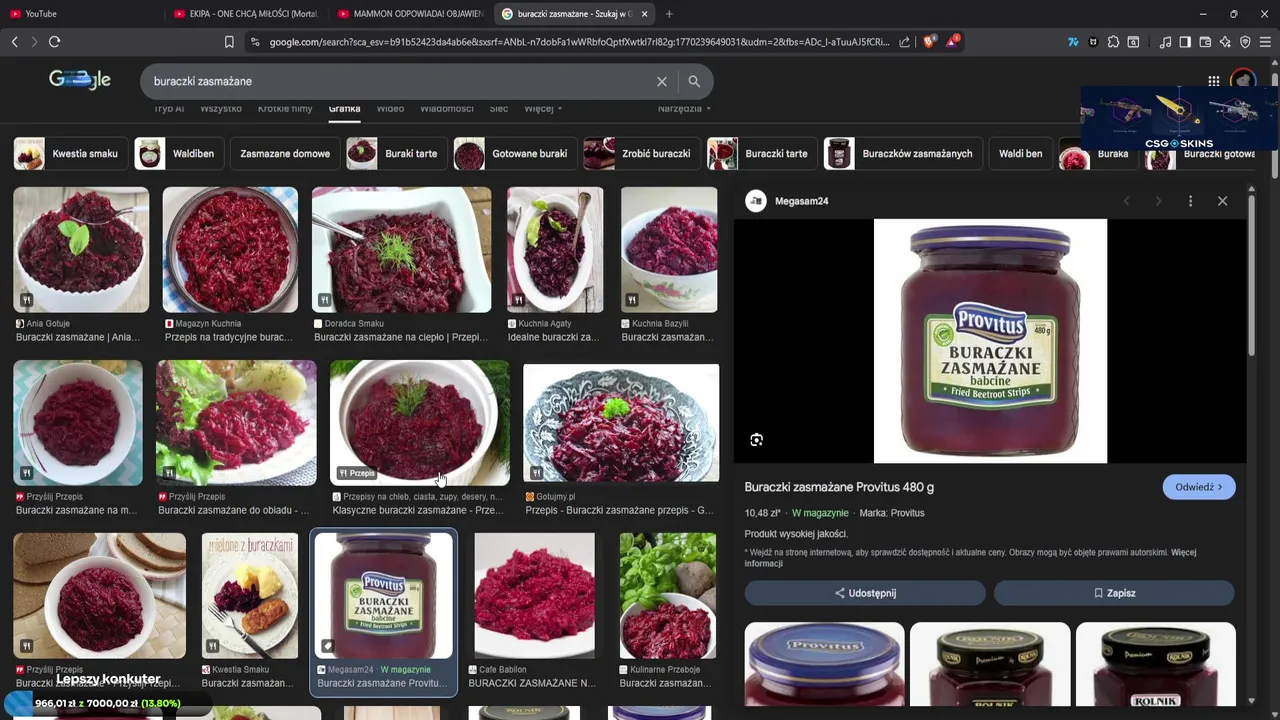The image size is (1280, 720).
Task: Open three-dot menu in preview panel
Action: pyautogui.click(x=1190, y=201)
